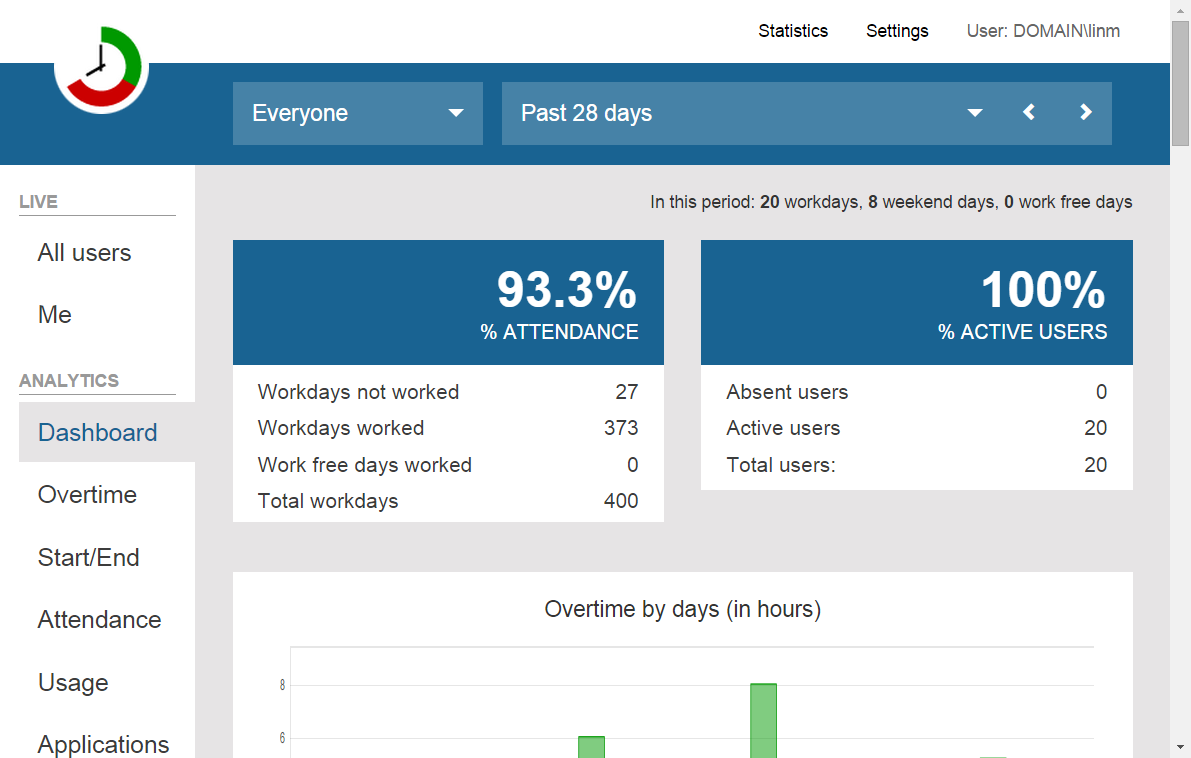The width and height of the screenshot is (1191, 758).
Task: Click the tallest green overtime bar
Action: tap(763, 720)
